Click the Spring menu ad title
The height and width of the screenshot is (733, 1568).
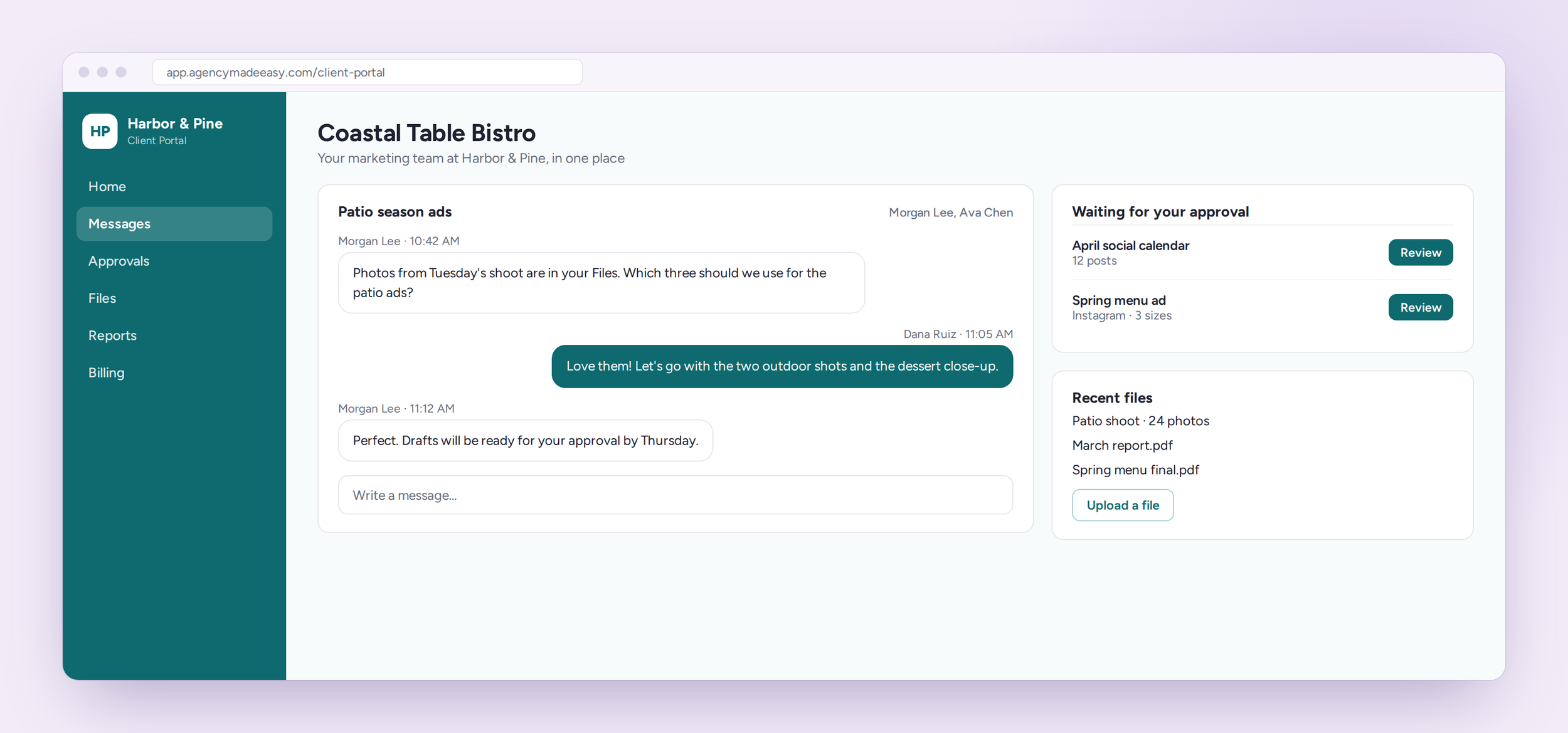click(x=1118, y=300)
